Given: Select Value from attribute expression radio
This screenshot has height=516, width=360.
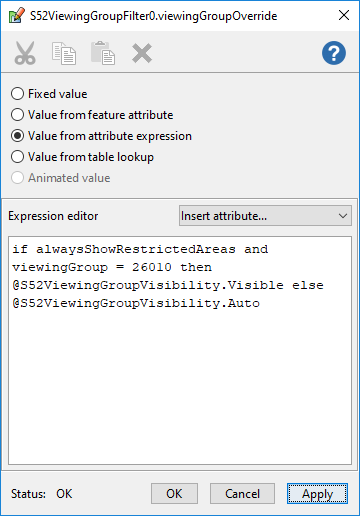Looking at the screenshot, I should [x=101, y=136].
